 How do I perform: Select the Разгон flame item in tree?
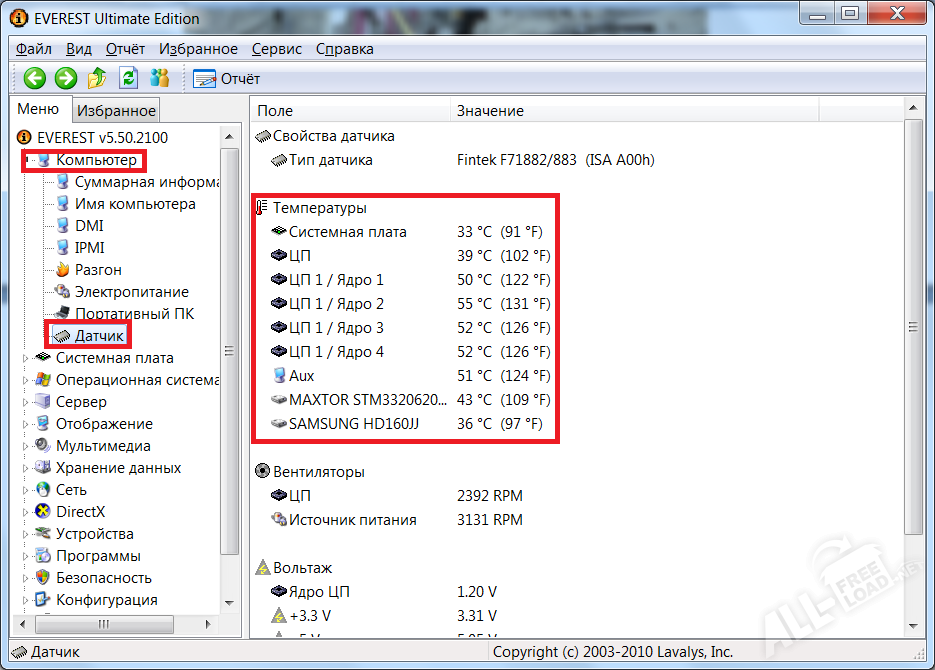pyautogui.click(x=98, y=270)
